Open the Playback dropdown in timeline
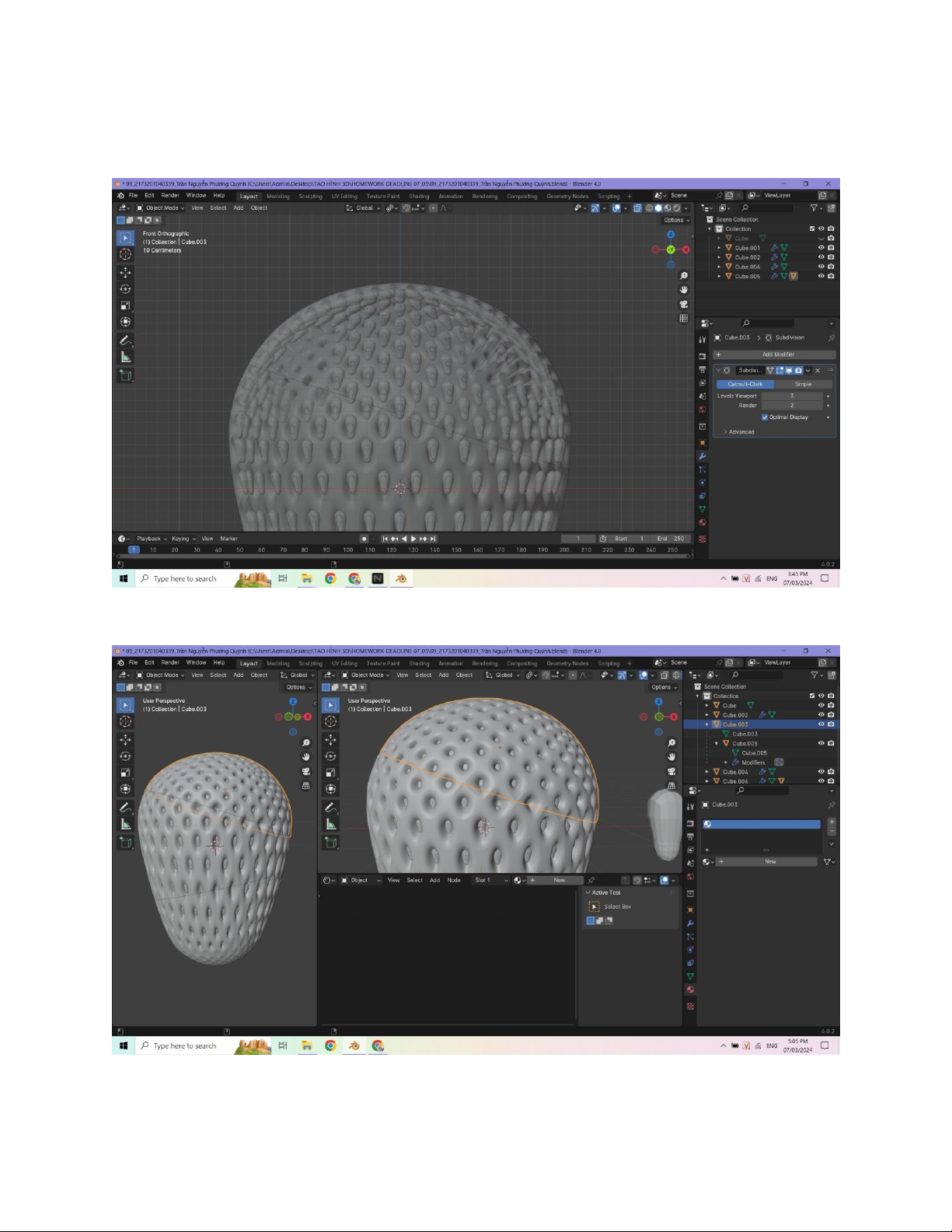952x1232 pixels. point(152,539)
